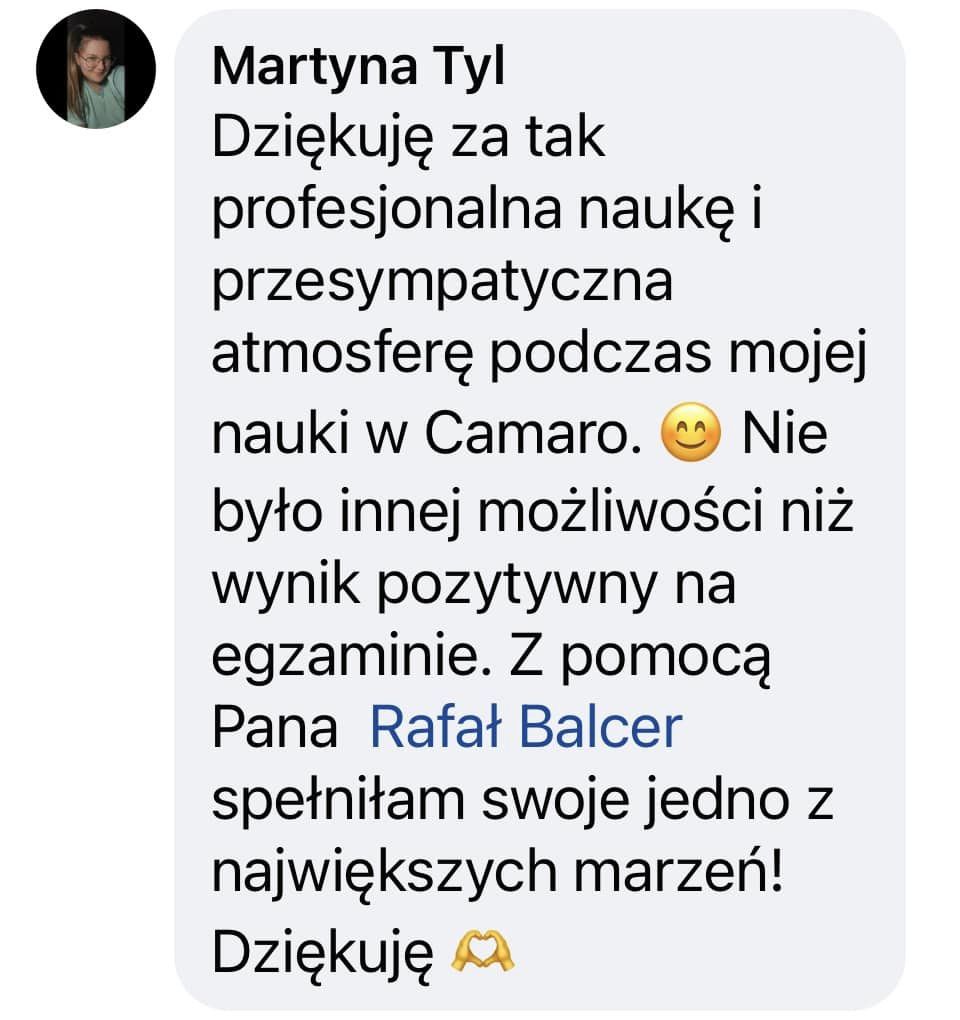Viewport: 960px width, 1020px height.
Task: Click the word podczas in the comment
Action: (x=600, y=356)
